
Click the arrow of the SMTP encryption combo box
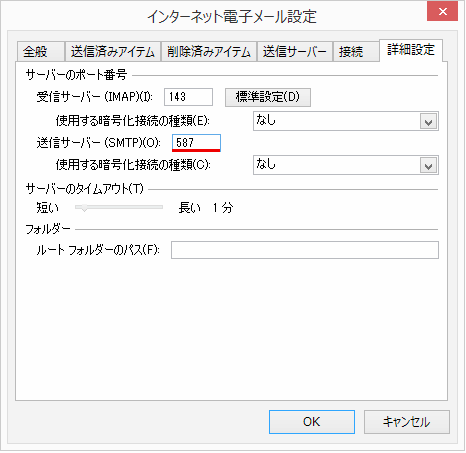click(429, 166)
